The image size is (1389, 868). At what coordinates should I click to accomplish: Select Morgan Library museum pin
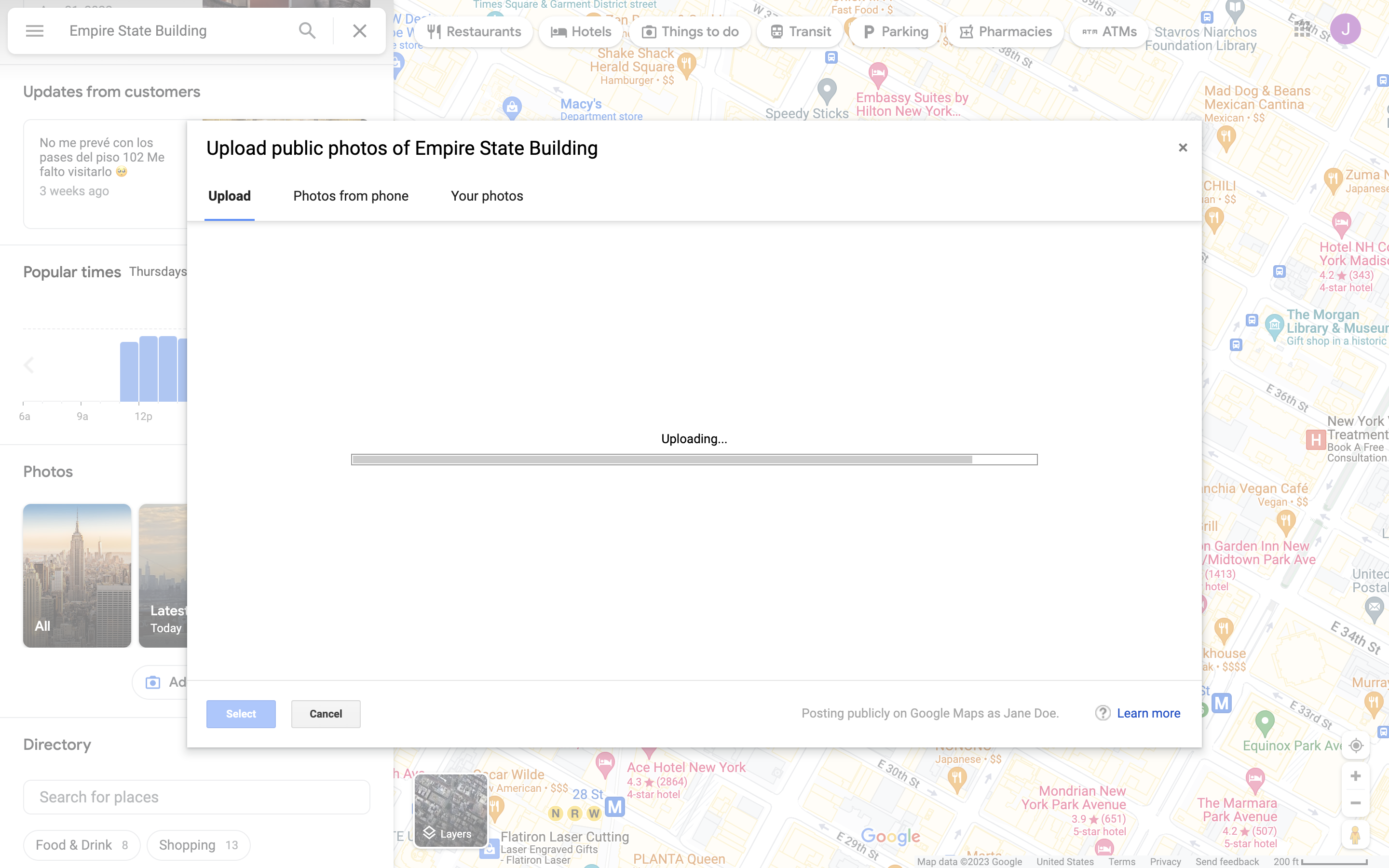pyautogui.click(x=1274, y=327)
